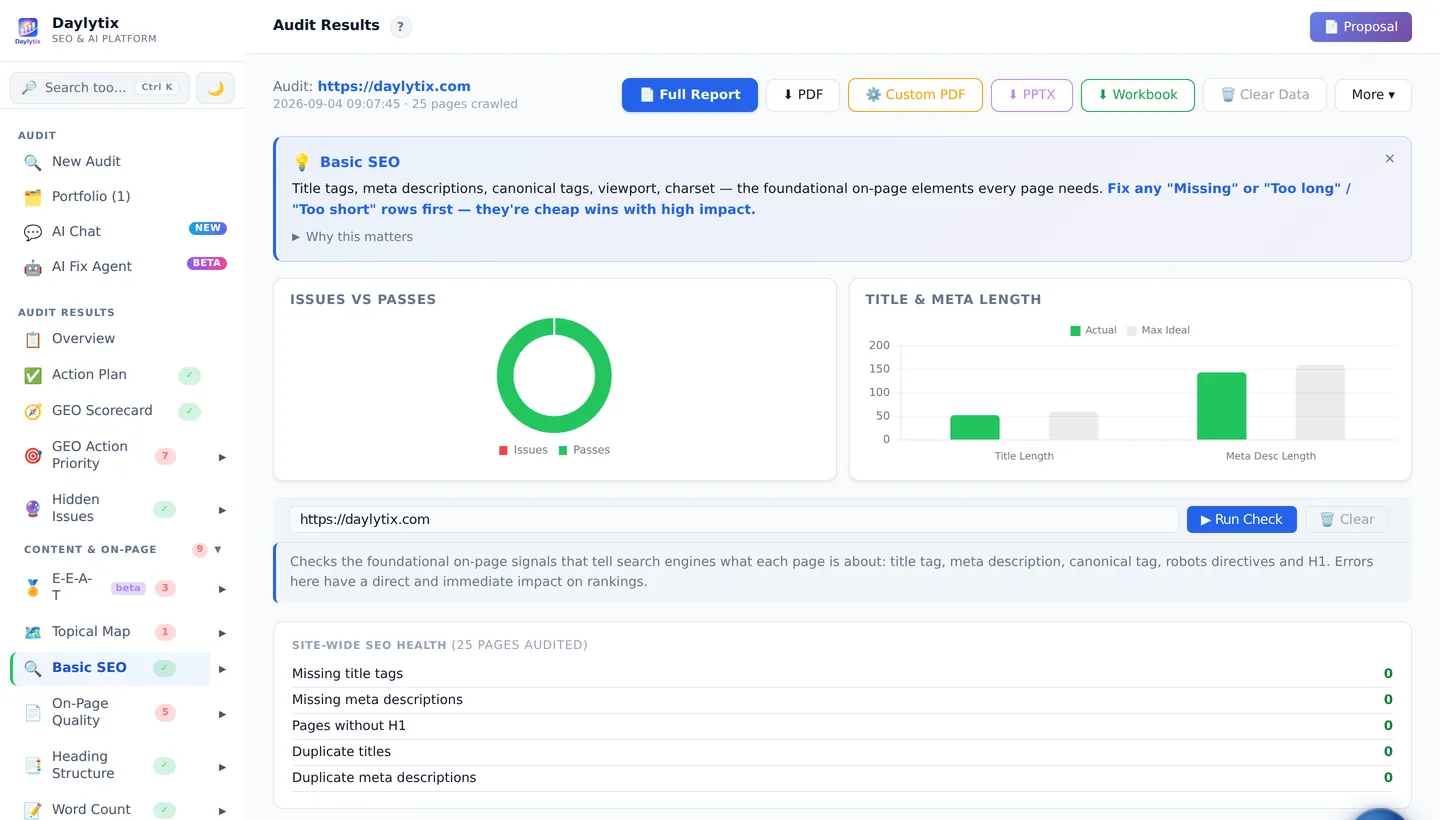The height and width of the screenshot is (820, 1440).
Task: Click the red 7 badge on GEO Action Priority
Action: pos(165,456)
